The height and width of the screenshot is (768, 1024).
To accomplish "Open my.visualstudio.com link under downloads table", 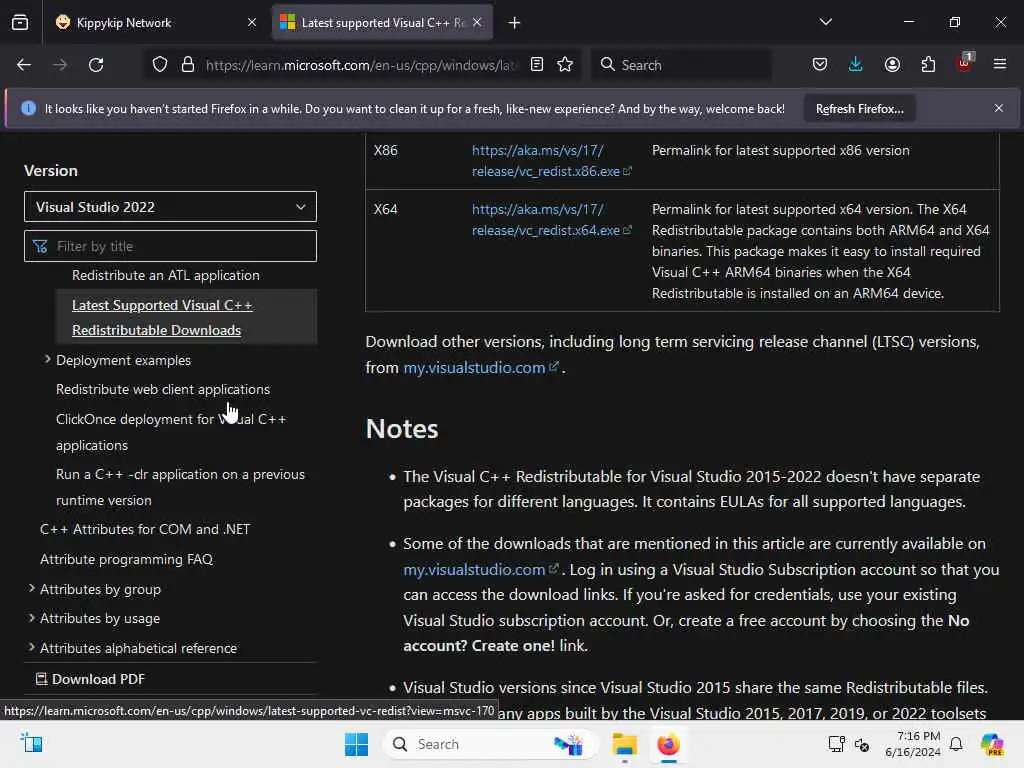I will [480, 368].
